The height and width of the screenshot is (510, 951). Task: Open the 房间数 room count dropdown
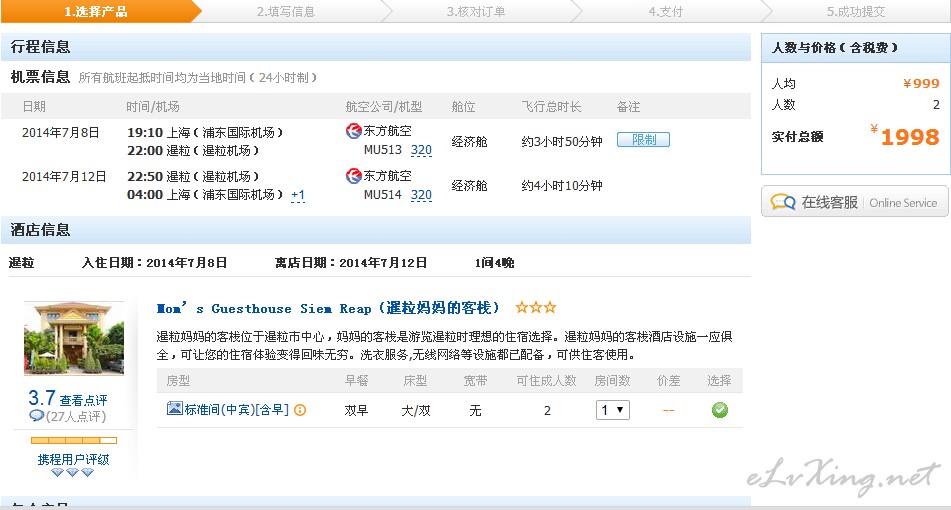click(x=612, y=410)
